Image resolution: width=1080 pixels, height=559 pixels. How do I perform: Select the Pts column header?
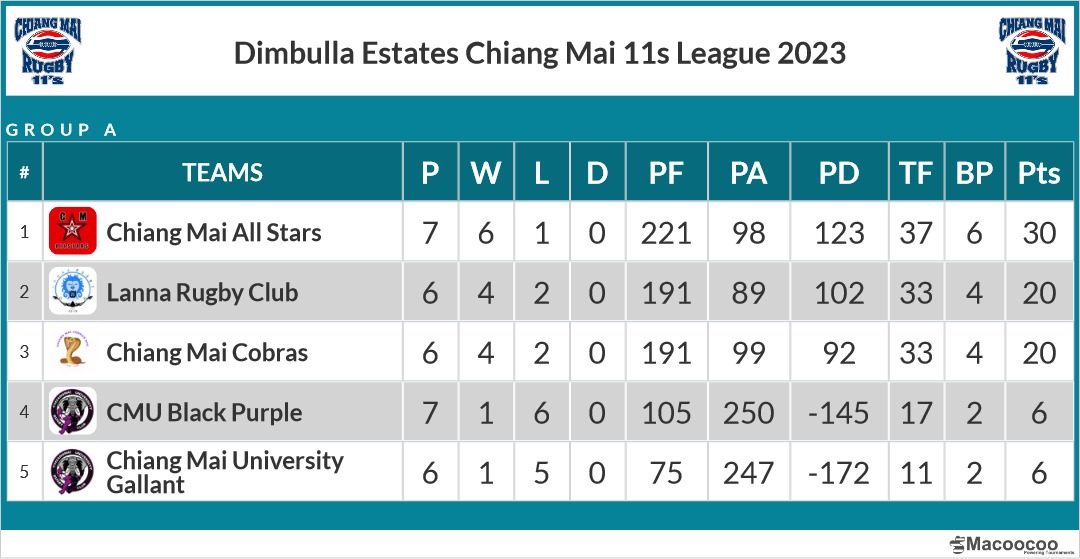click(1039, 173)
